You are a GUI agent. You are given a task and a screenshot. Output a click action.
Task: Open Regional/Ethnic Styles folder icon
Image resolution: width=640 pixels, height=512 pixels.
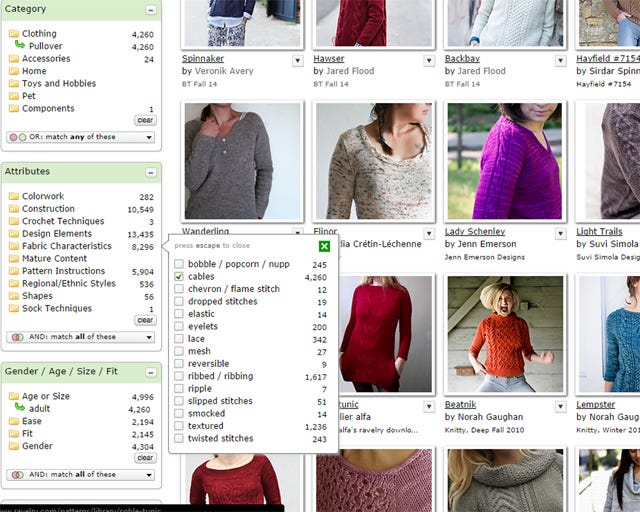[x=14, y=283]
